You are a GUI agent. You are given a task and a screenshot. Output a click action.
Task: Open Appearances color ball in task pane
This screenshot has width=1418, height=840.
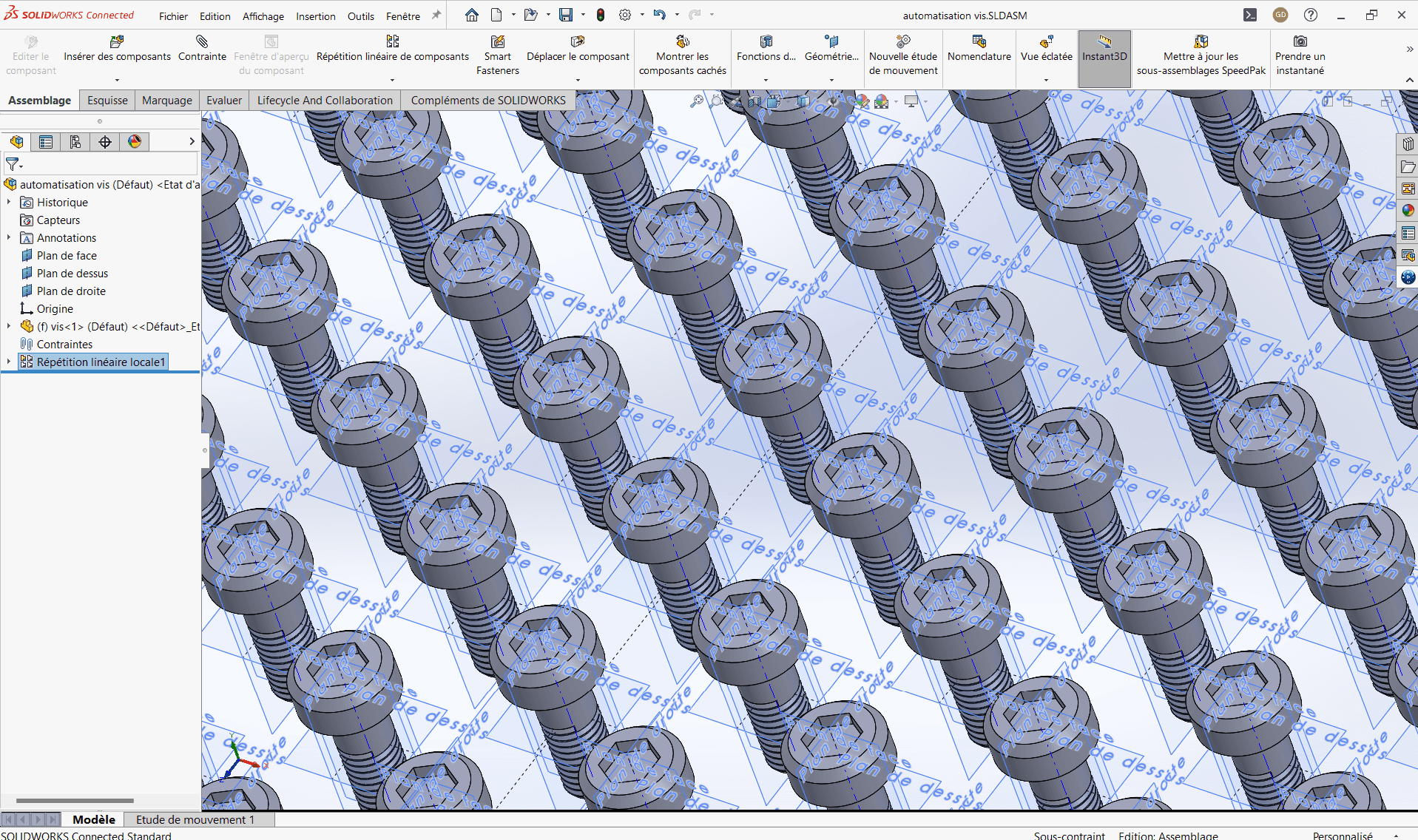tap(1408, 211)
